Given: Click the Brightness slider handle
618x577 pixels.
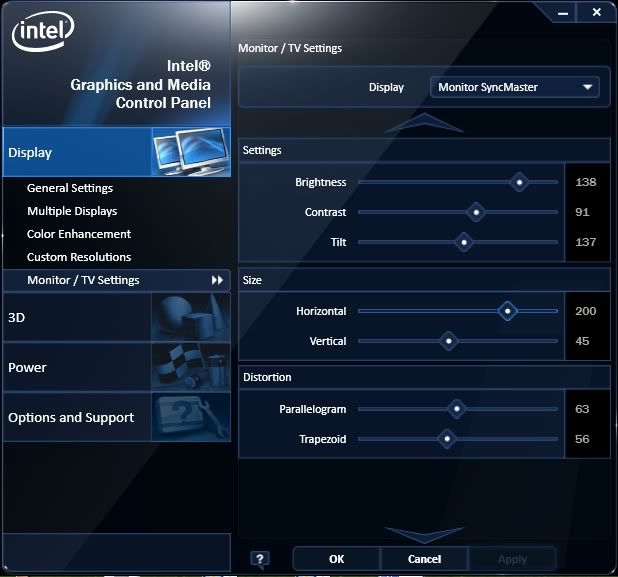Looking at the screenshot, I should point(519,182).
